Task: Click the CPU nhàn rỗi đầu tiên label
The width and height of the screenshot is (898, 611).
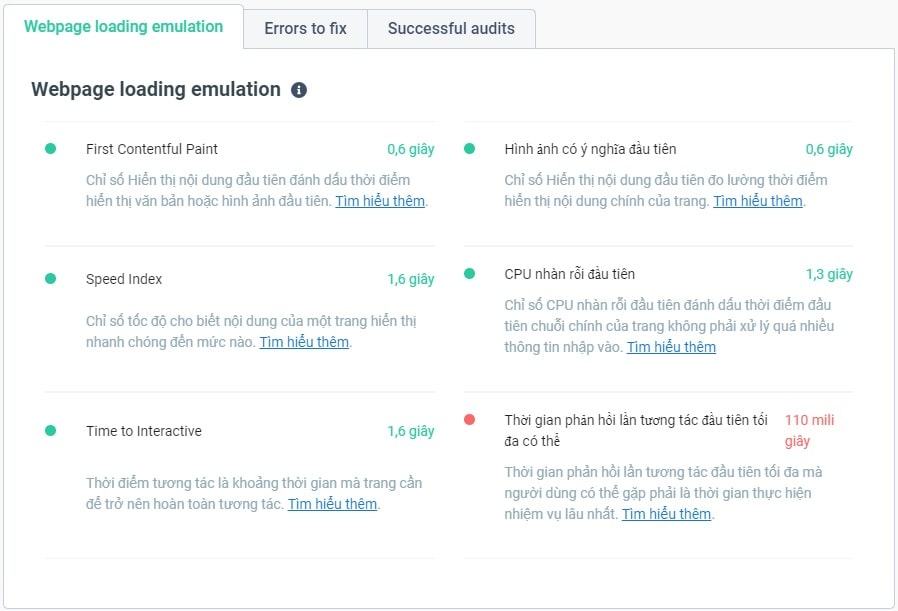Action: (x=569, y=274)
